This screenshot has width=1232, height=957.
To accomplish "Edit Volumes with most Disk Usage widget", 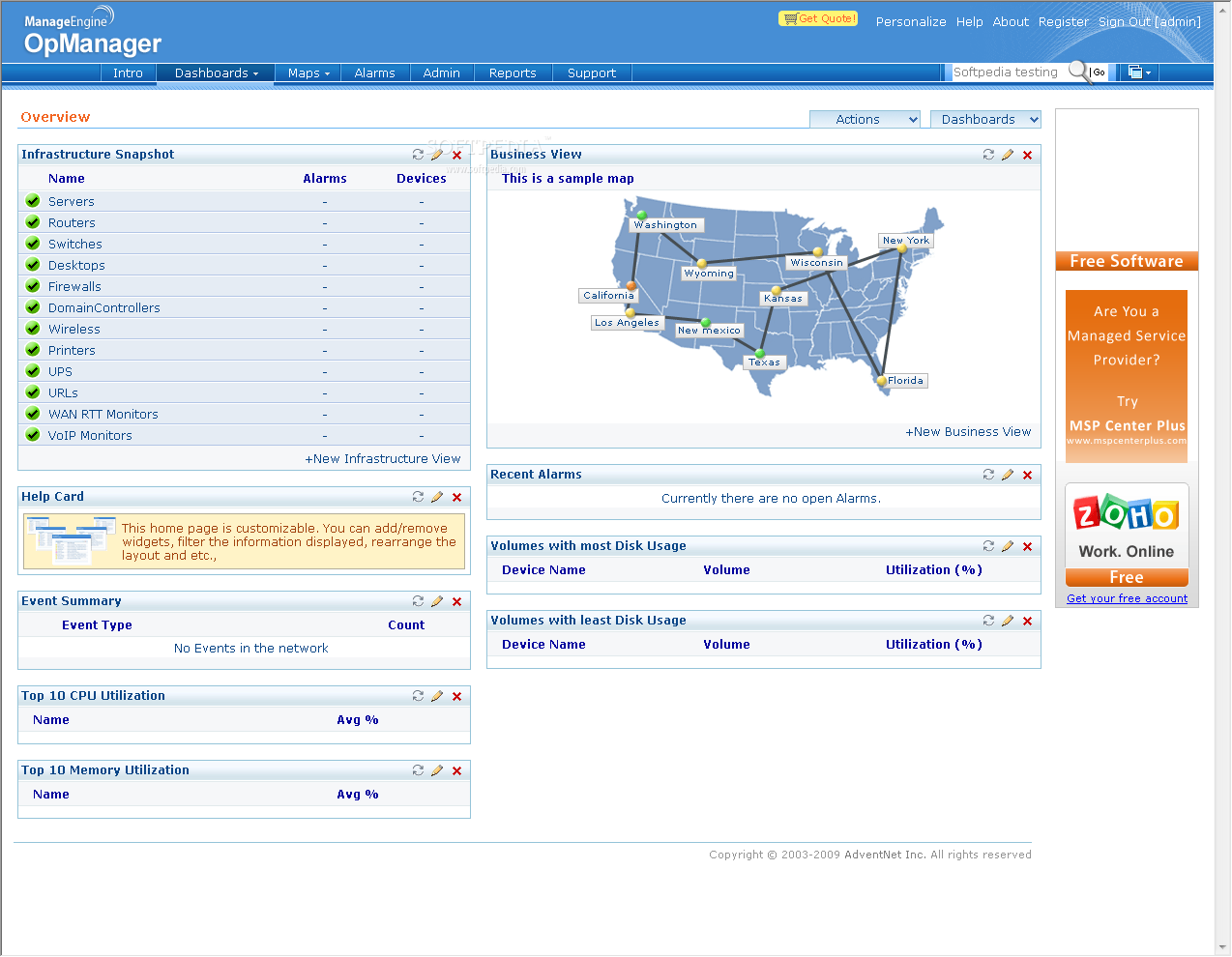I will pos(1008,546).
